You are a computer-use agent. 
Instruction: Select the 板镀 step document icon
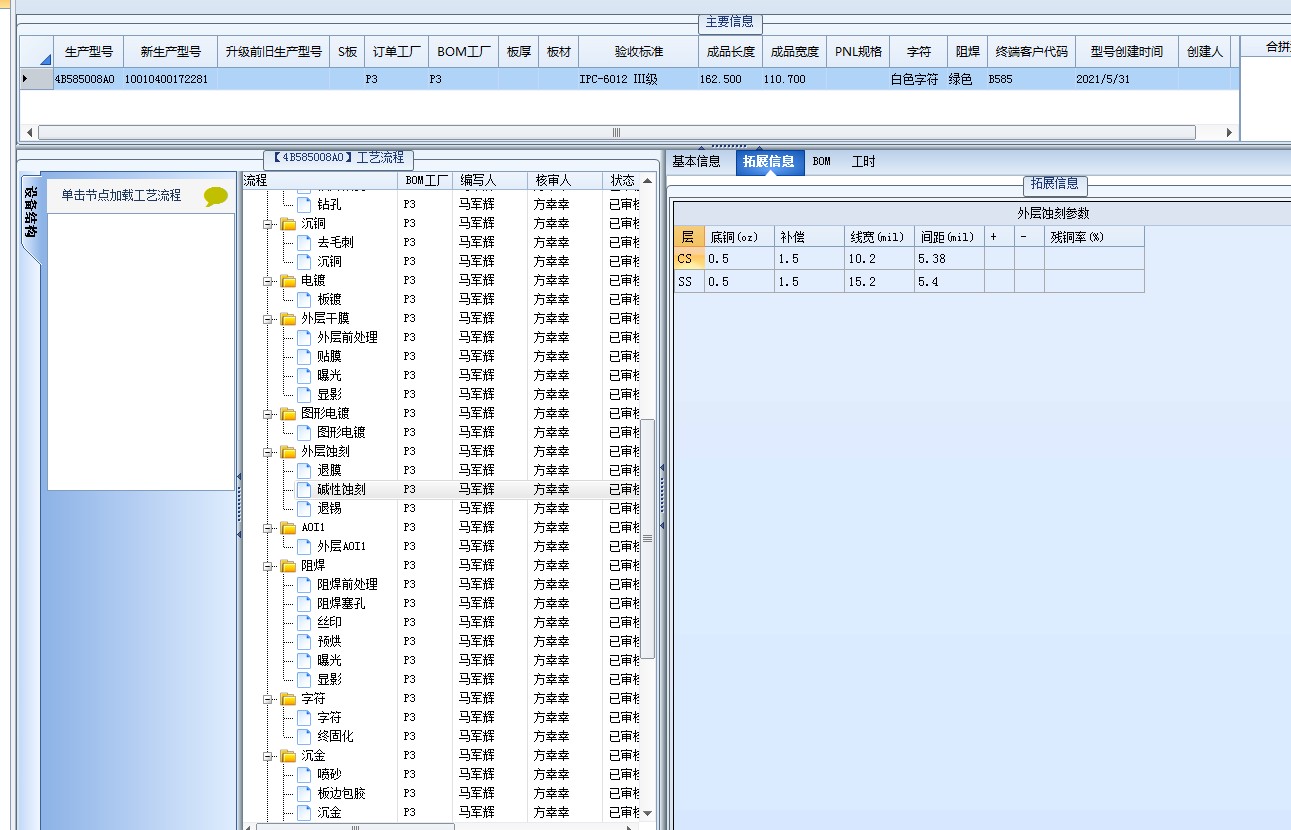coord(304,299)
